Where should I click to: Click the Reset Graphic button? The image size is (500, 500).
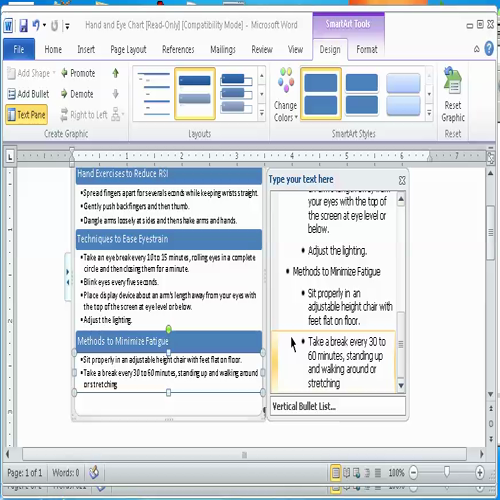[x=453, y=95]
